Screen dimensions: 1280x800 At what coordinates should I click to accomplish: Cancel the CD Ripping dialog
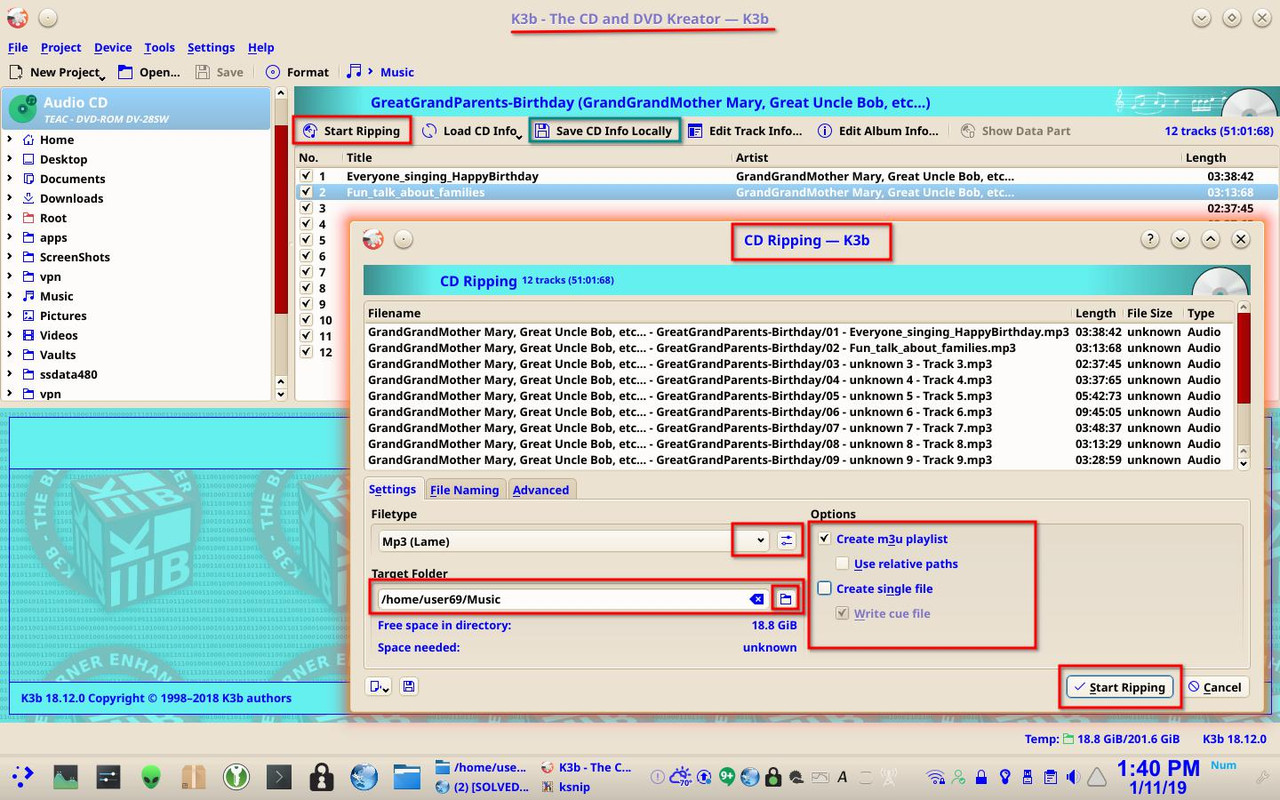1214,687
